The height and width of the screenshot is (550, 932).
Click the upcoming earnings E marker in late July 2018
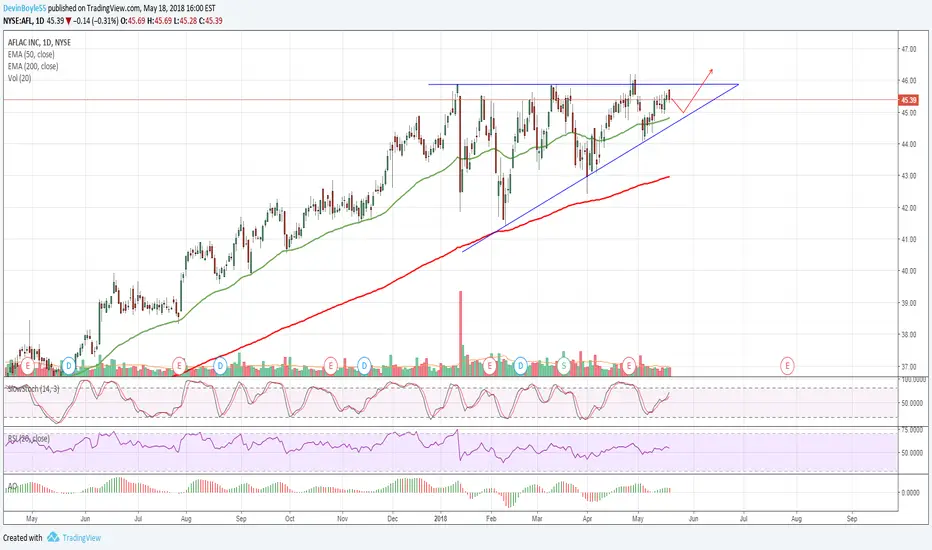point(787,366)
